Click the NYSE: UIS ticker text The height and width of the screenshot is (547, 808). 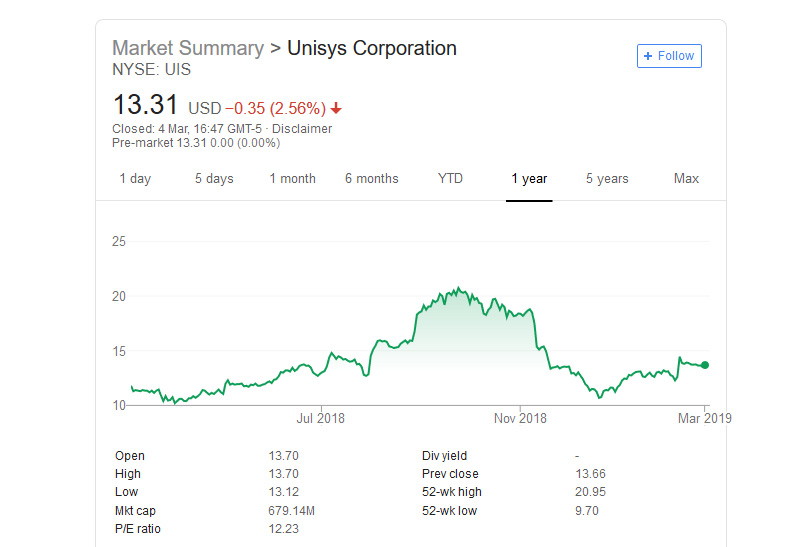pos(152,70)
